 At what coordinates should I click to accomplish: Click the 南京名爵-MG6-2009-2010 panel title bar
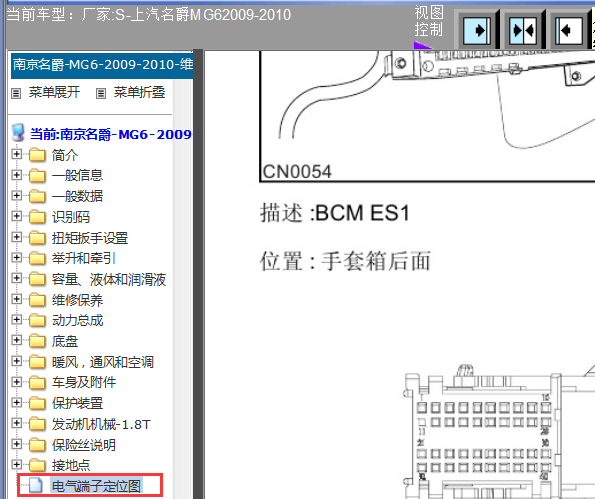pyautogui.click(x=102, y=66)
